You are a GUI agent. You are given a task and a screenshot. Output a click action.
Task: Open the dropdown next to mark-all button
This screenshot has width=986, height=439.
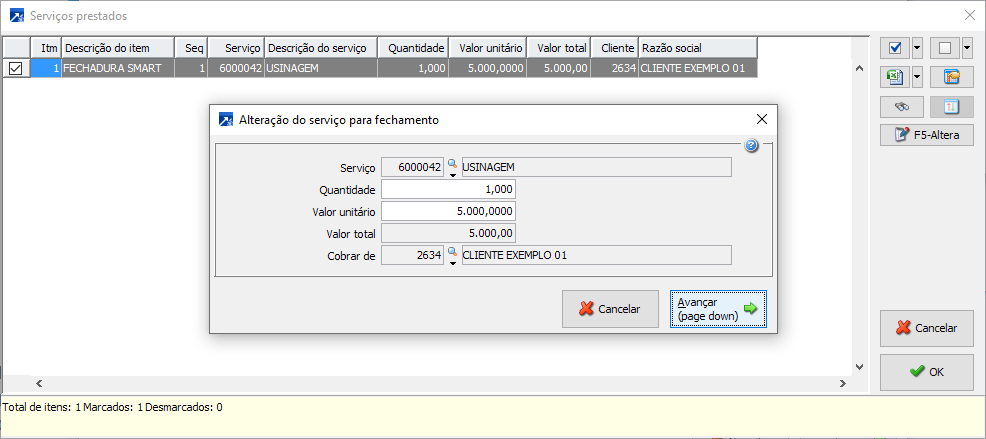click(917, 48)
